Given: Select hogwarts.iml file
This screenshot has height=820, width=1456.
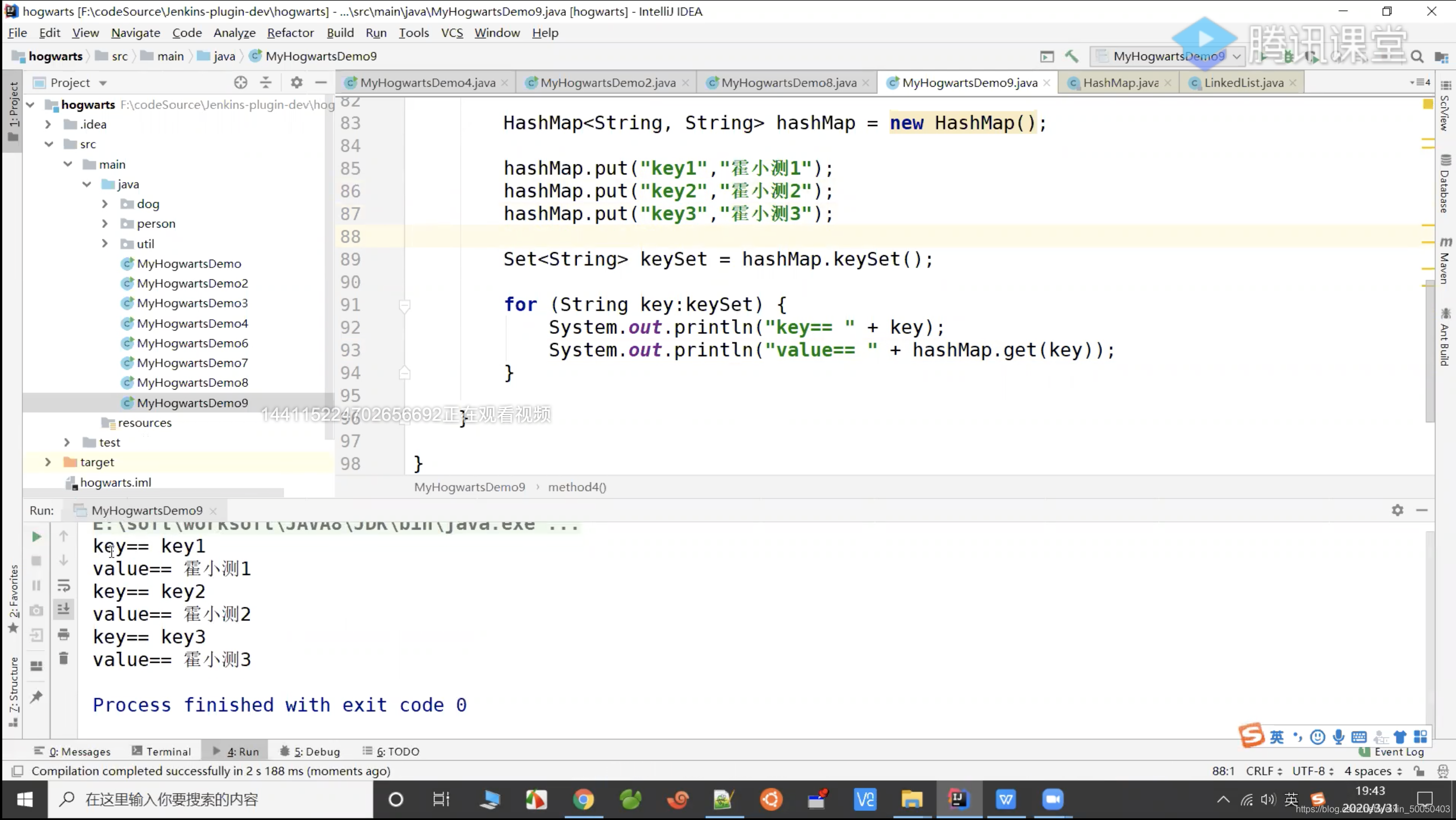Looking at the screenshot, I should 115,482.
